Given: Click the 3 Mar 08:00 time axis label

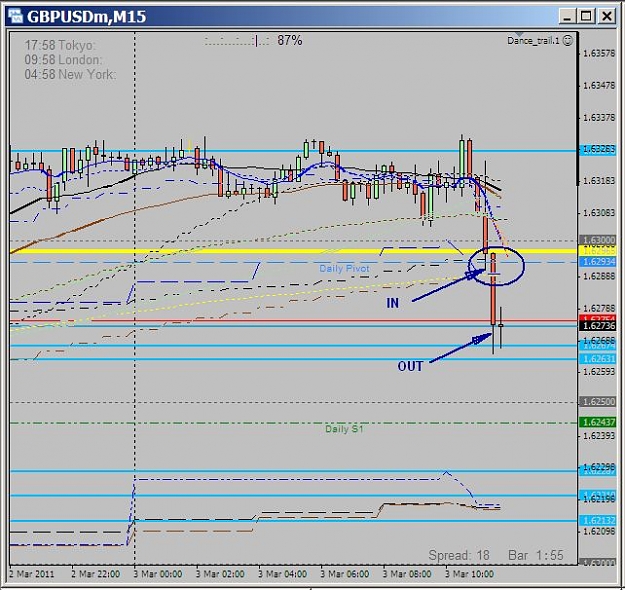Looking at the screenshot, I should [407, 574].
